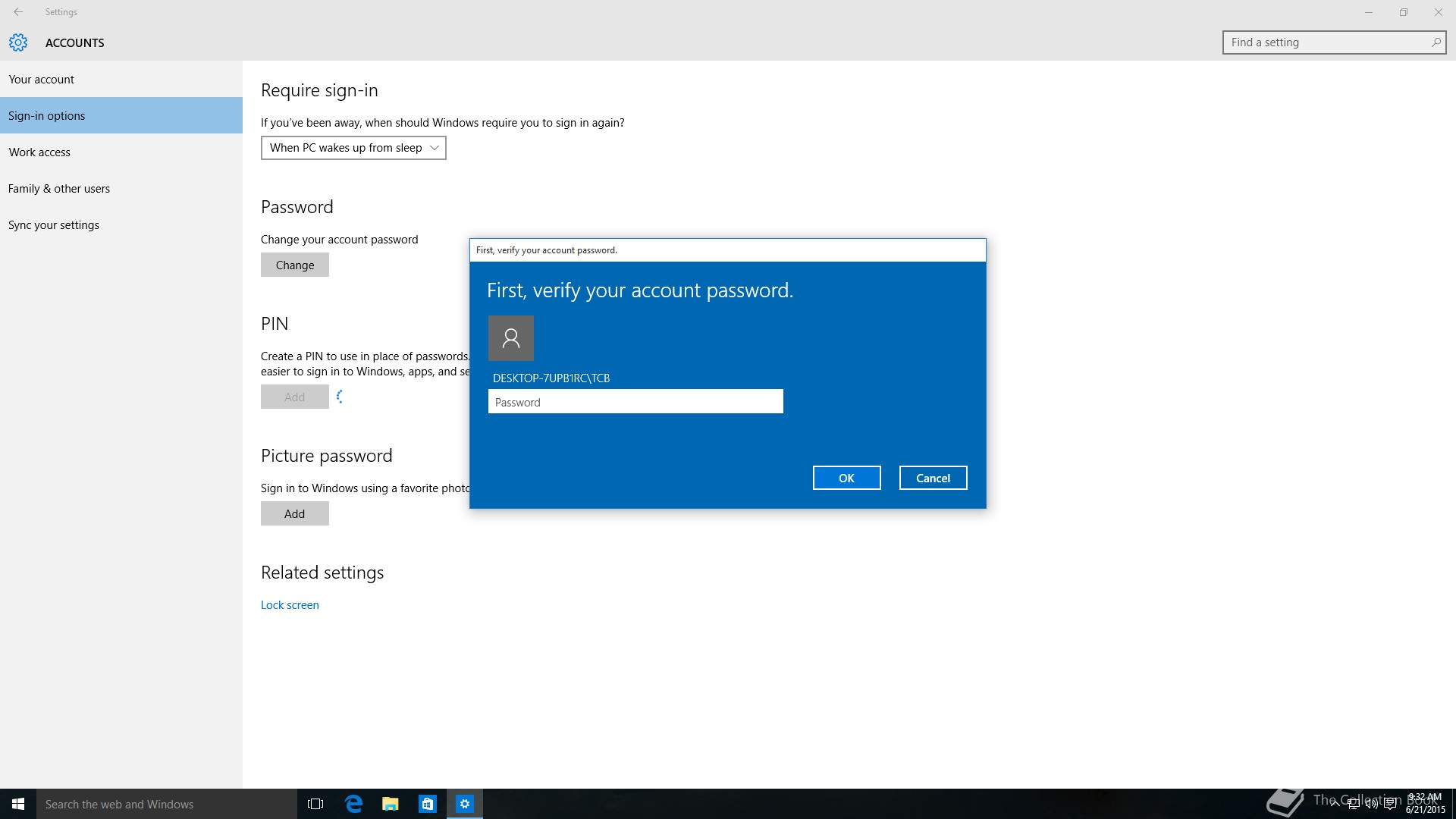Open the Windows Start menu
The height and width of the screenshot is (819, 1456).
(18, 804)
